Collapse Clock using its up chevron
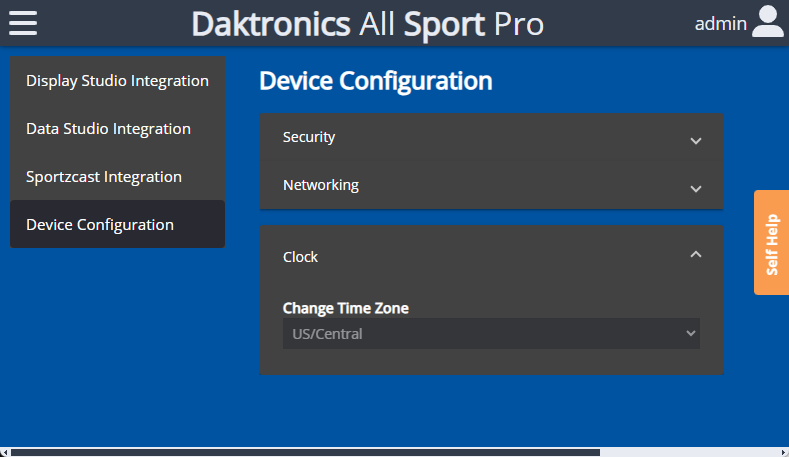 click(x=696, y=255)
